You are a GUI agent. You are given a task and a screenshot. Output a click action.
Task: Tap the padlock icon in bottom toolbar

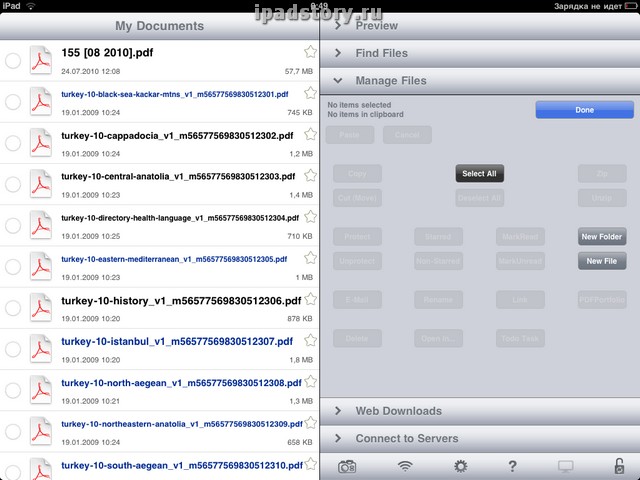click(x=619, y=466)
